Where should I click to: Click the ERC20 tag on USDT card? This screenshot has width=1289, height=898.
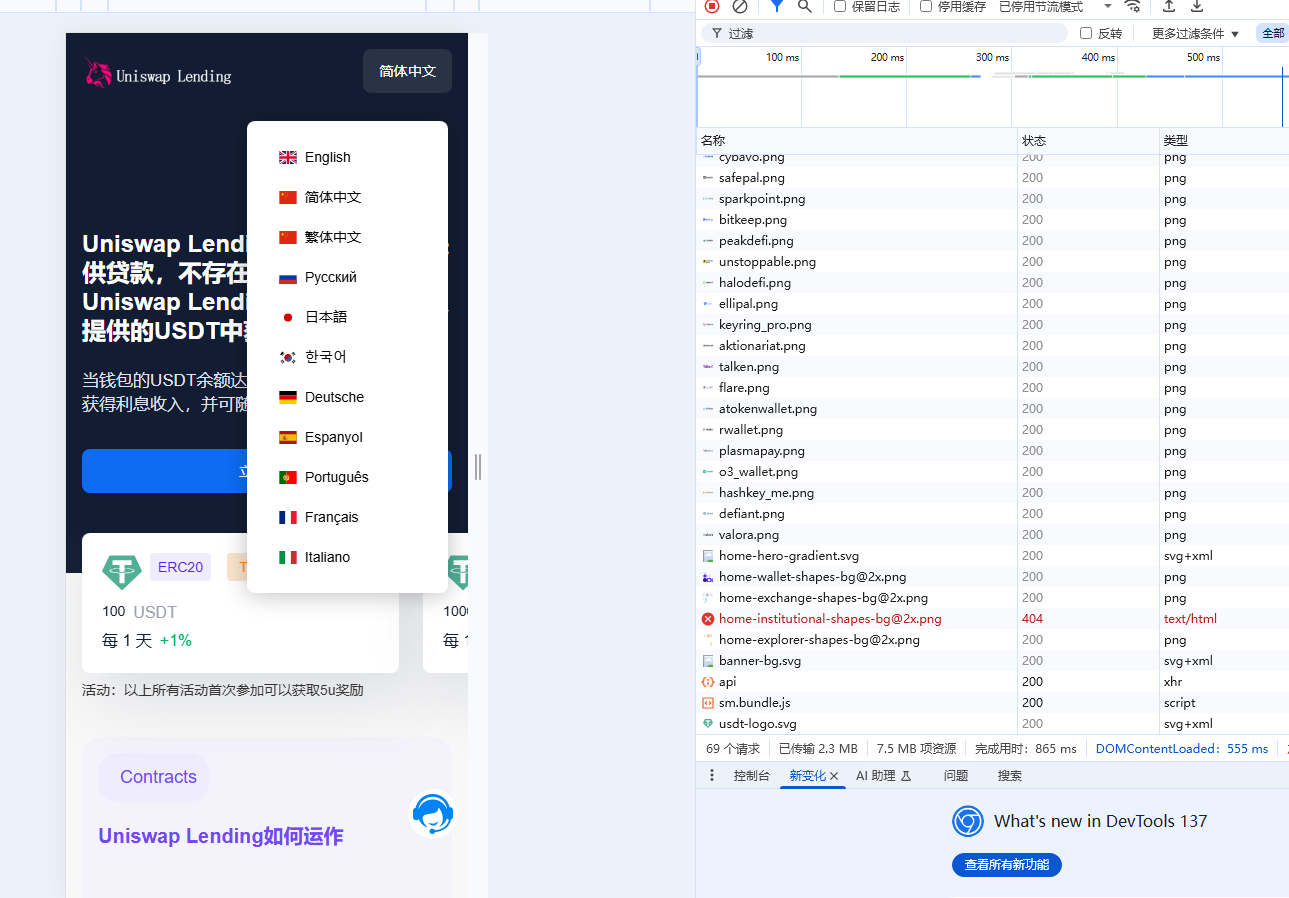point(181,567)
